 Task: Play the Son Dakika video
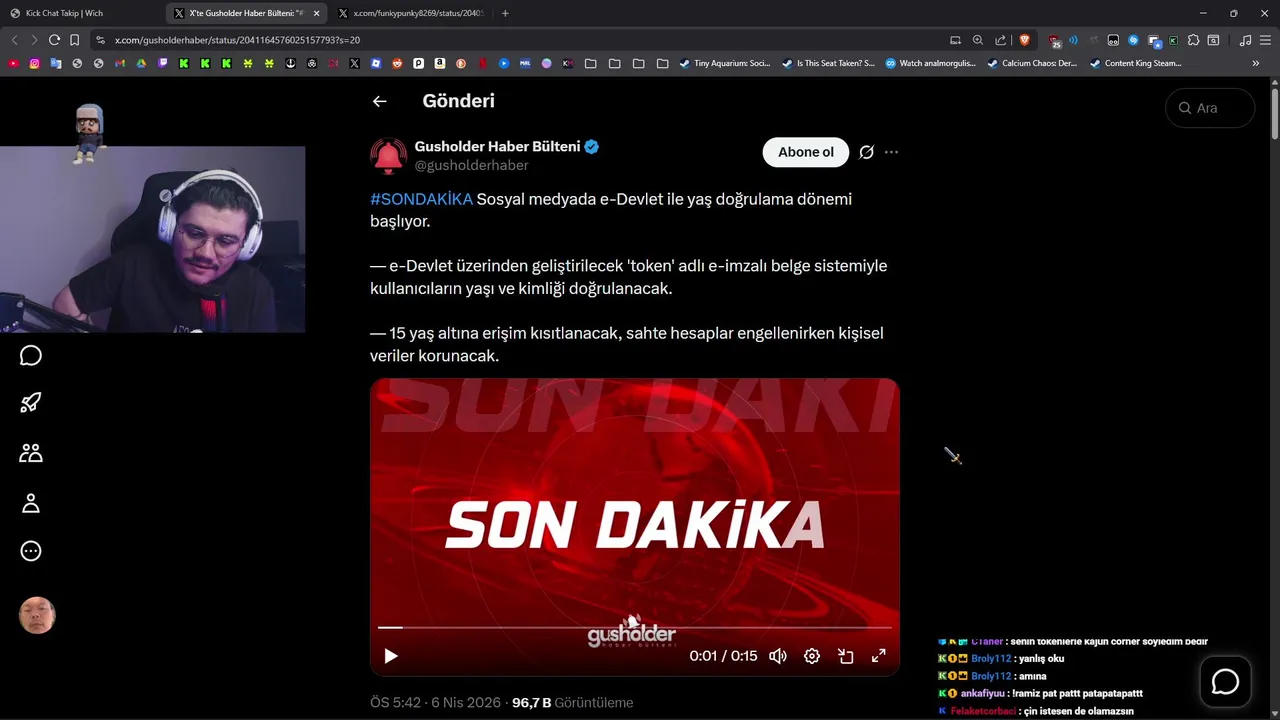(391, 656)
